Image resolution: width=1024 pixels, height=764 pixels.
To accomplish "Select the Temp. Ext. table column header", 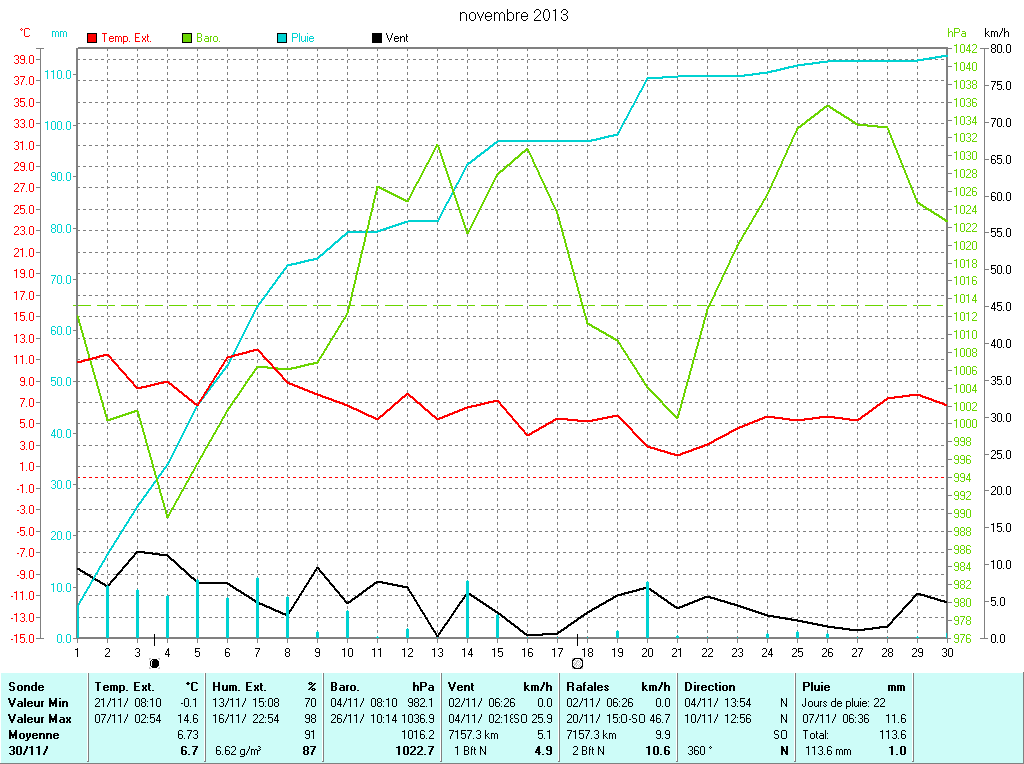I will pyautogui.click(x=125, y=687).
